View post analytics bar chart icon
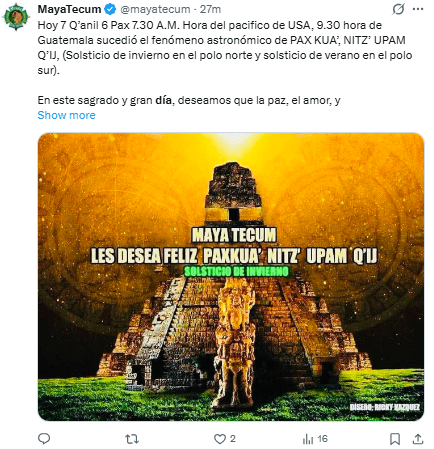434x449 pixels. pos(308,439)
